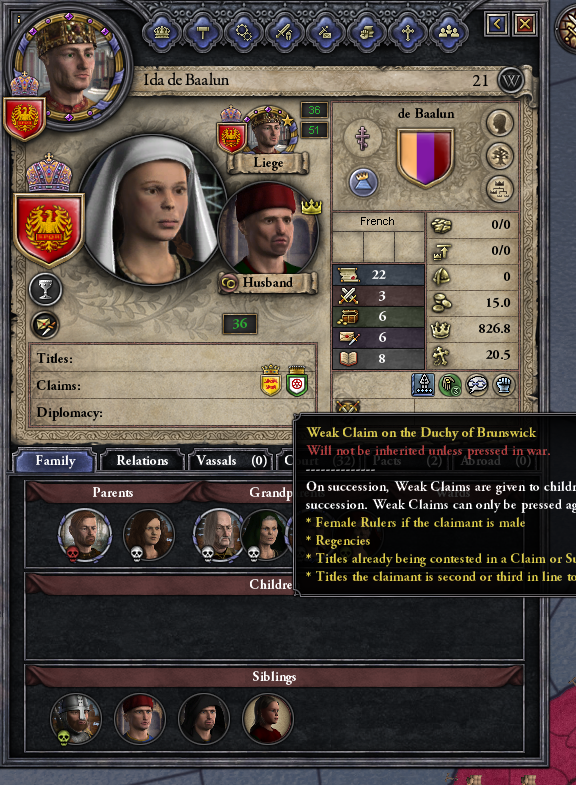Go back with the yellow arrow button
The image size is (576, 785).
coord(497,23)
